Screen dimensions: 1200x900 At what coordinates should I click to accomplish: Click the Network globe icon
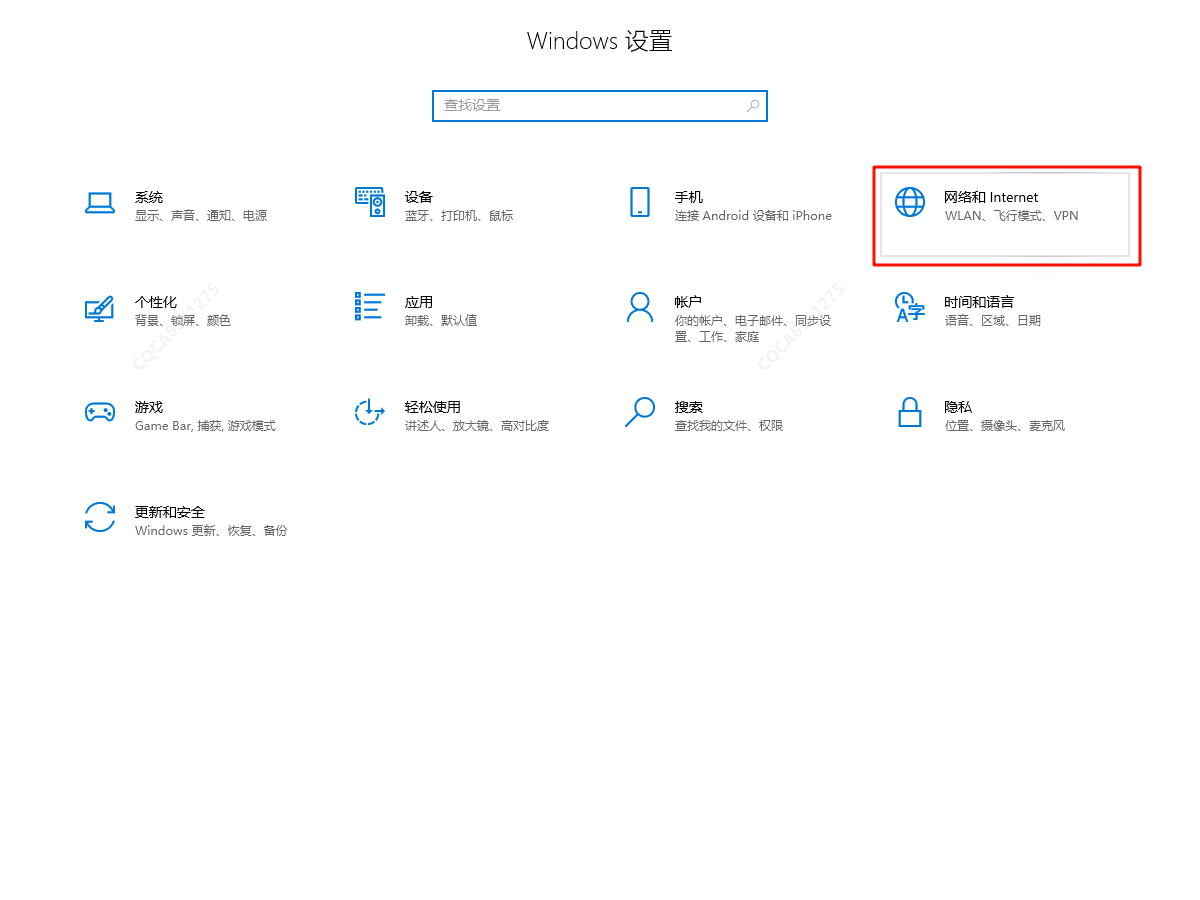point(909,202)
